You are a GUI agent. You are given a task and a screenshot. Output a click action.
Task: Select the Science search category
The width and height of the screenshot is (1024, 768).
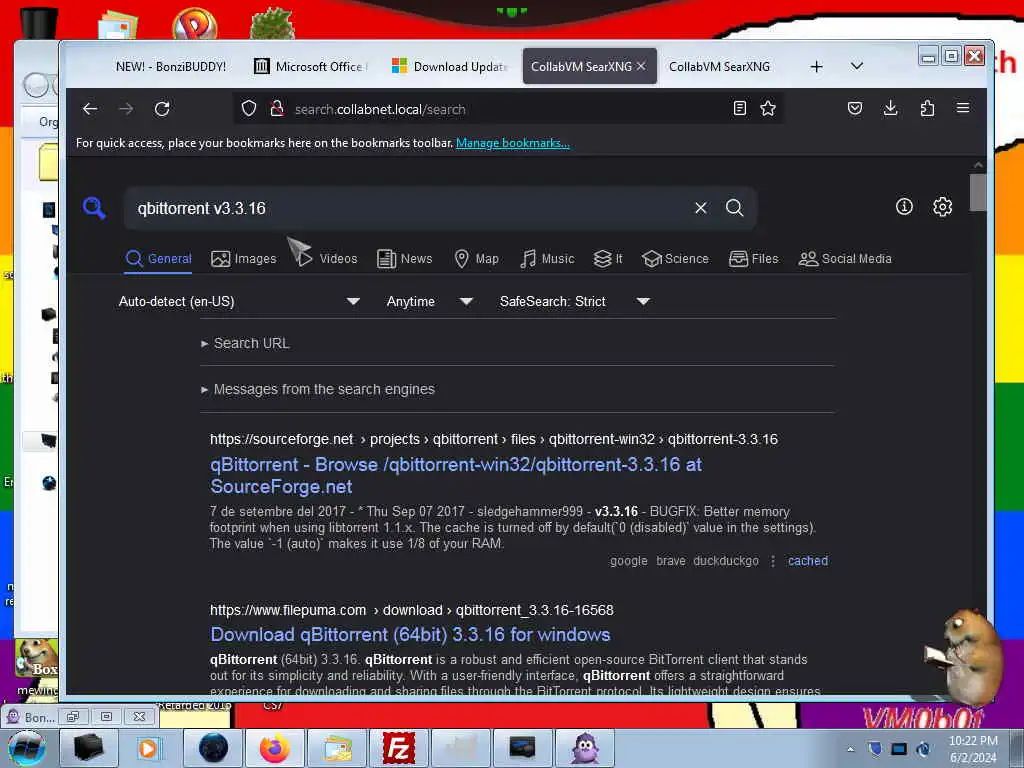point(675,259)
